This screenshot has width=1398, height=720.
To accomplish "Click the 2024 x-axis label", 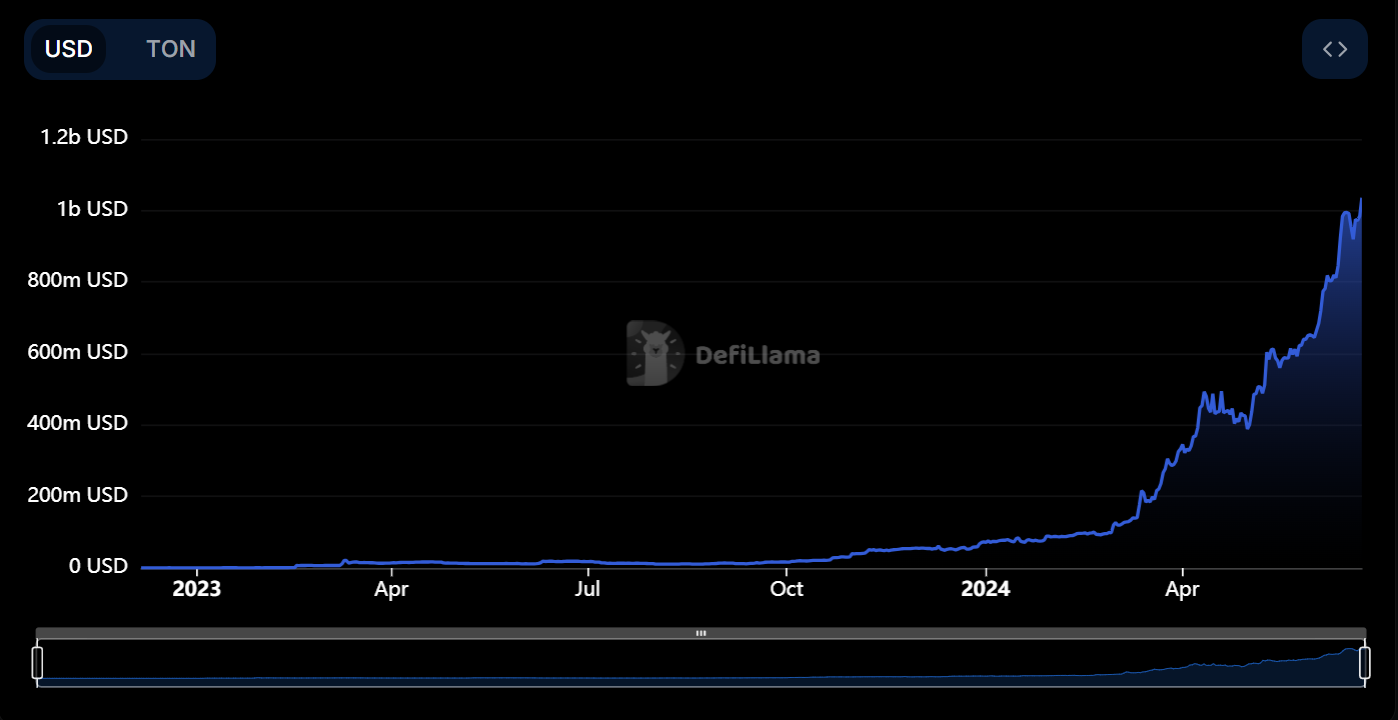I will [x=985, y=588].
